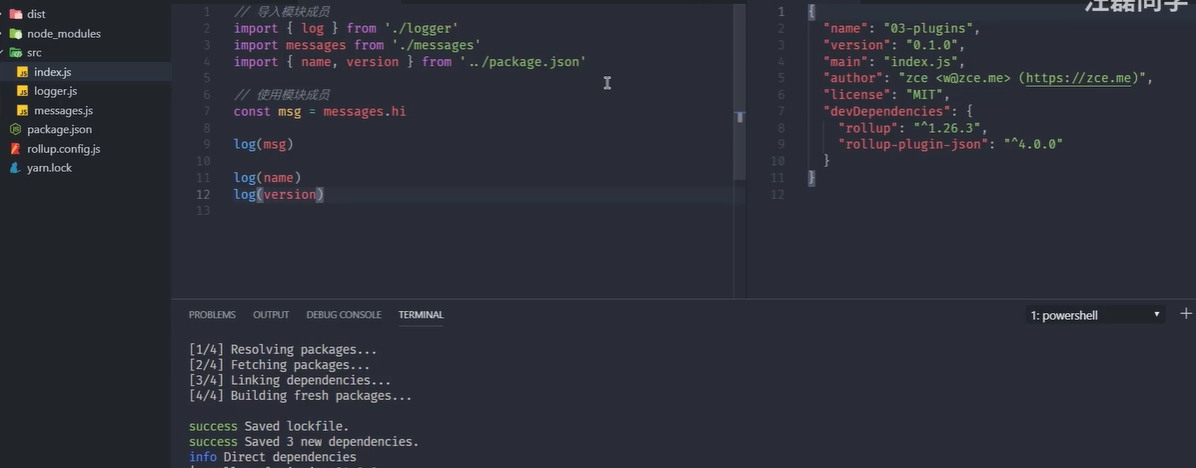Image resolution: width=1196 pixels, height=468 pixels.
Task: Switch to the OUTPUT panel tab
Action: pyautogui.click(x=271, y=315)
